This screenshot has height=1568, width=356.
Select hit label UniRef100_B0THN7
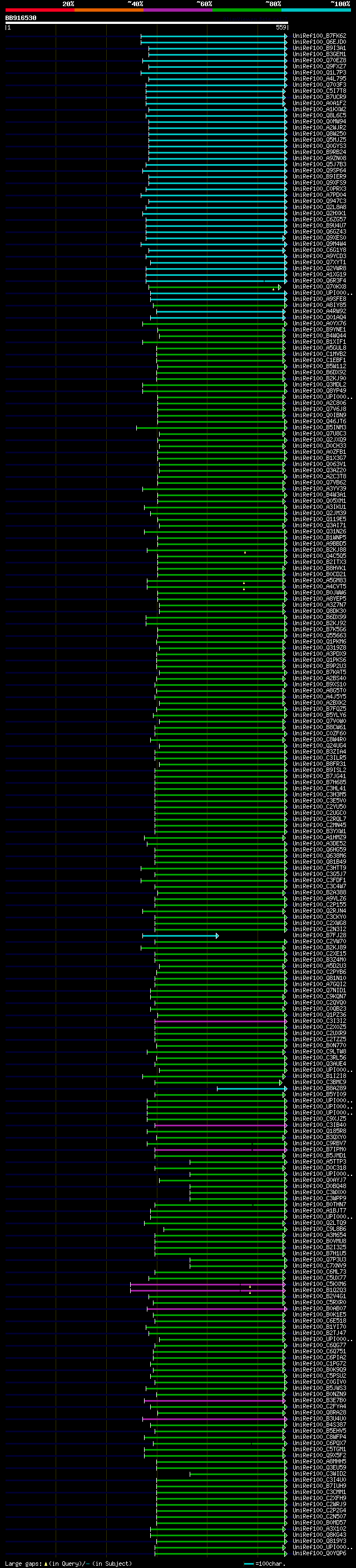pos(319,1205)
